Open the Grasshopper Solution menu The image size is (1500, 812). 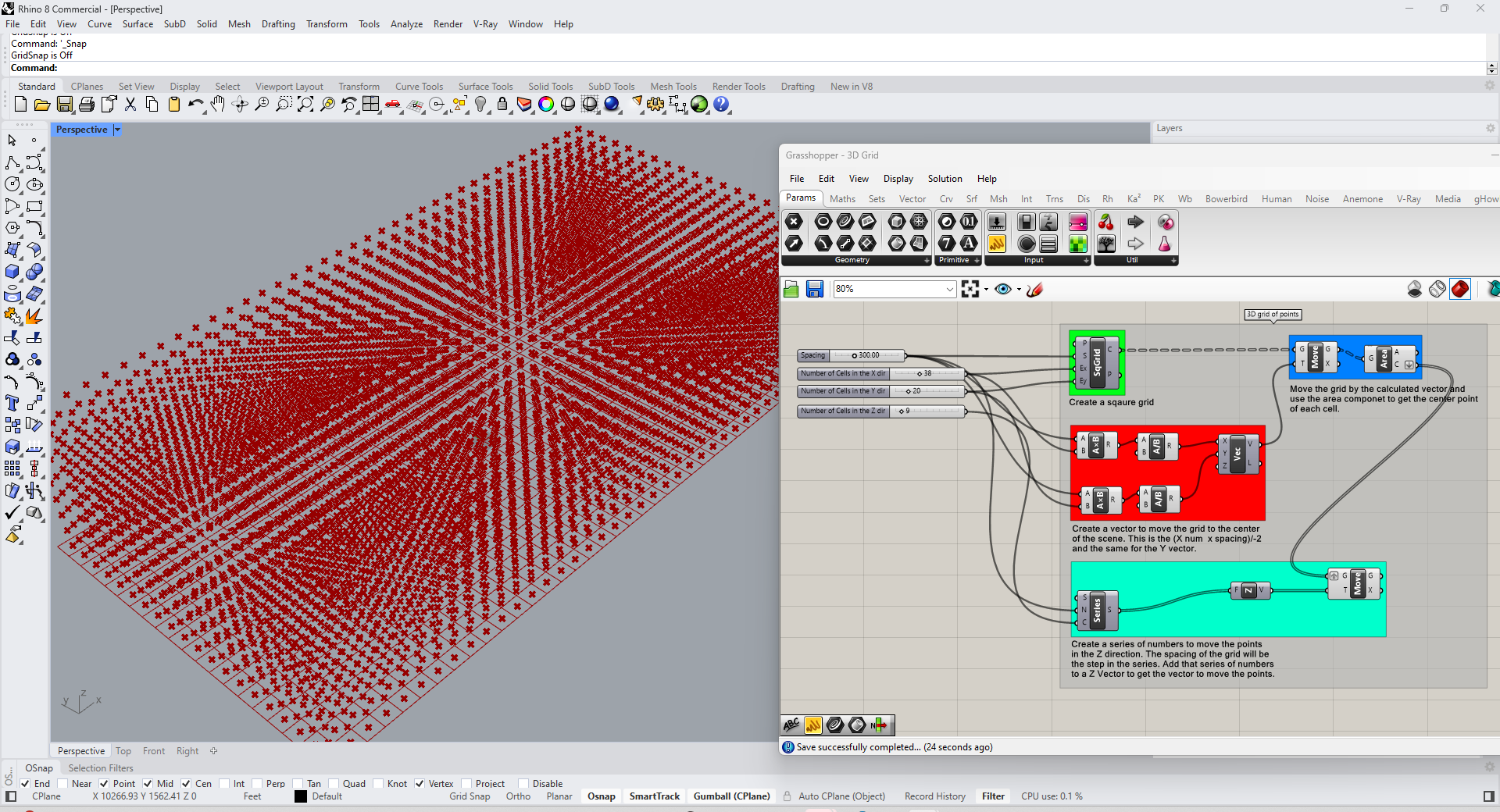coord(945,179)
